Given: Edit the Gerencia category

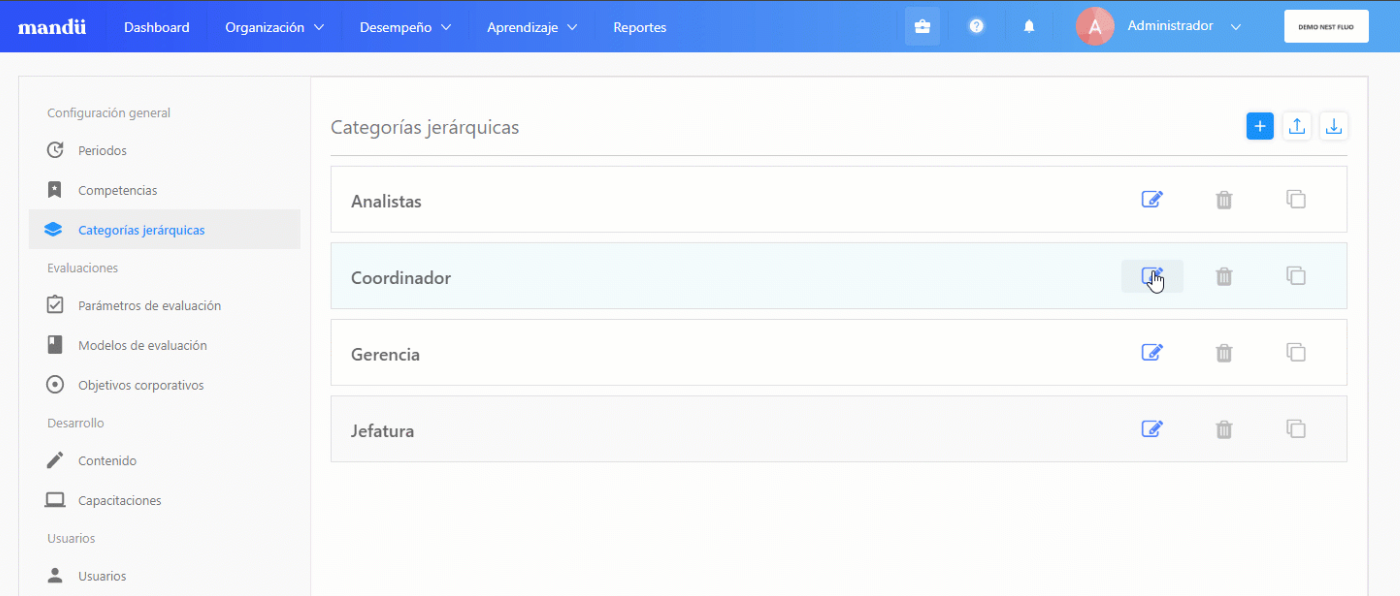Looking at the screenshot, I should tap(1152, 352).
